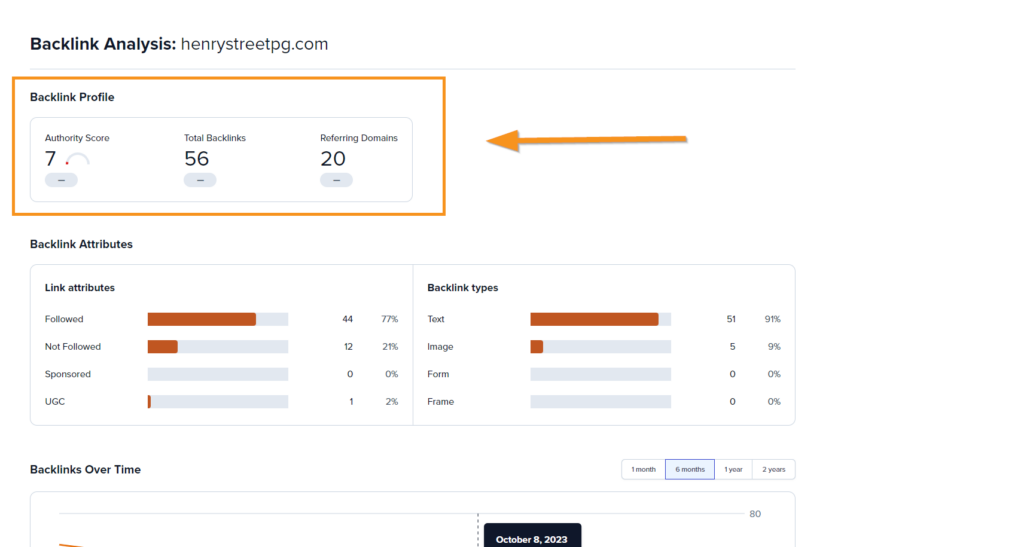Click the Backlink types subheading
1024x547 pixels.
462,288
